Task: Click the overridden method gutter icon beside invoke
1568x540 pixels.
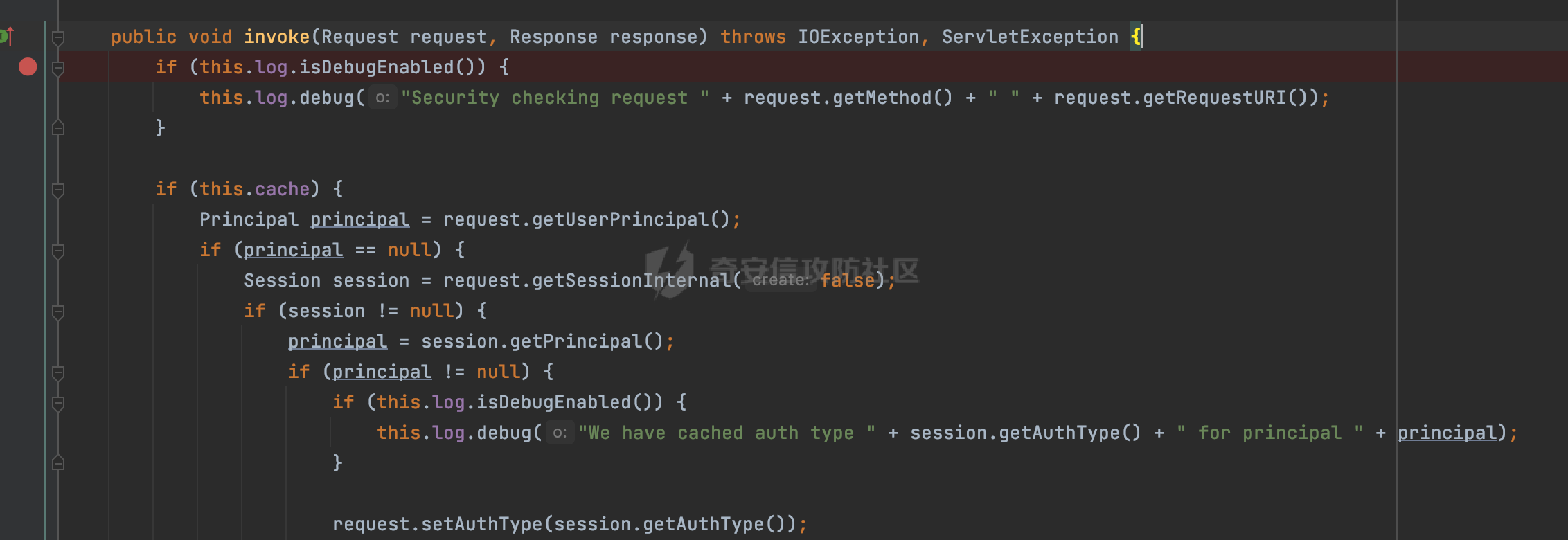Action: click(7, 36)
